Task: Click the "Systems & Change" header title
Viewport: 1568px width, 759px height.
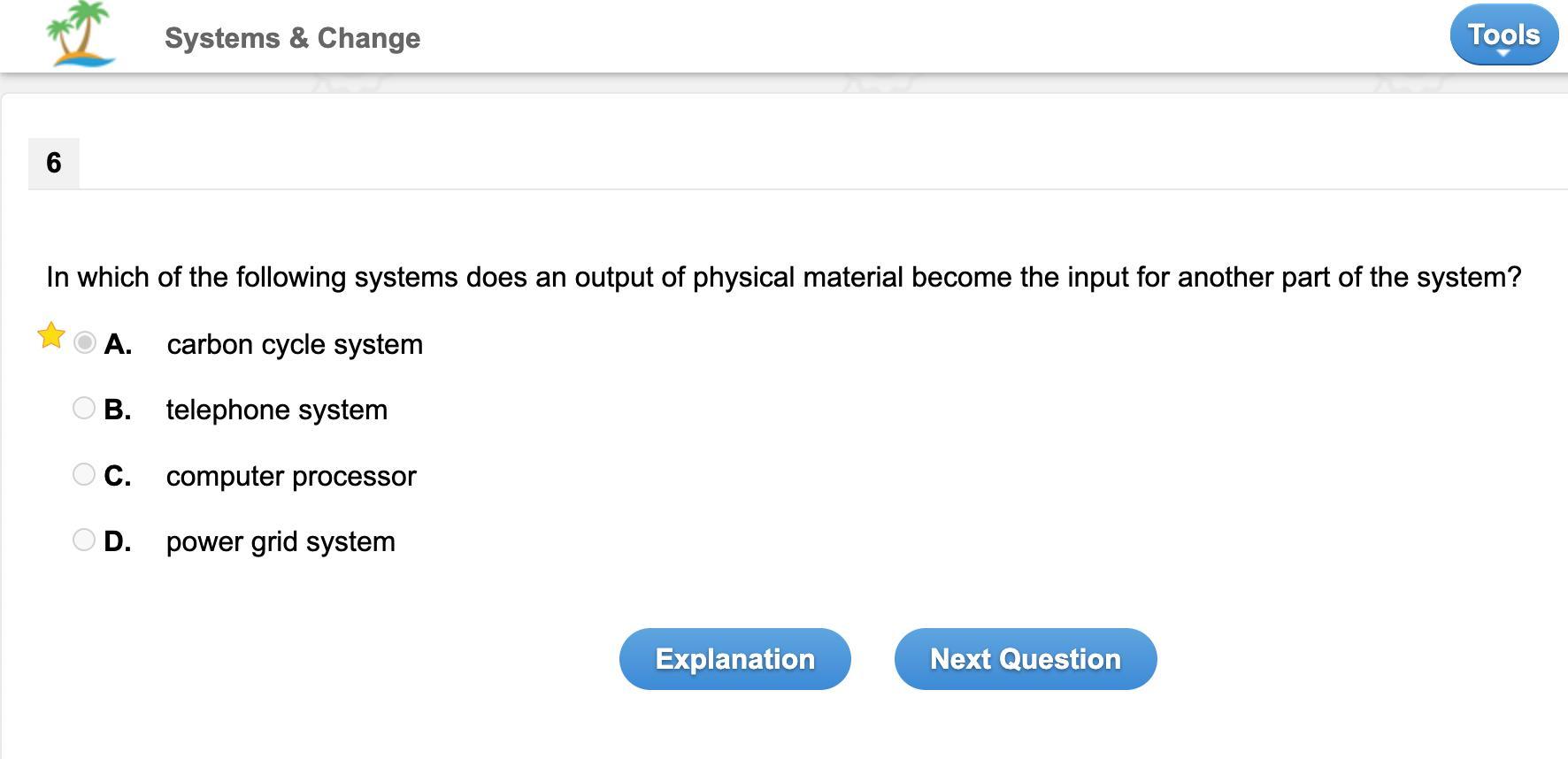Action: click(x=292, y=38)
